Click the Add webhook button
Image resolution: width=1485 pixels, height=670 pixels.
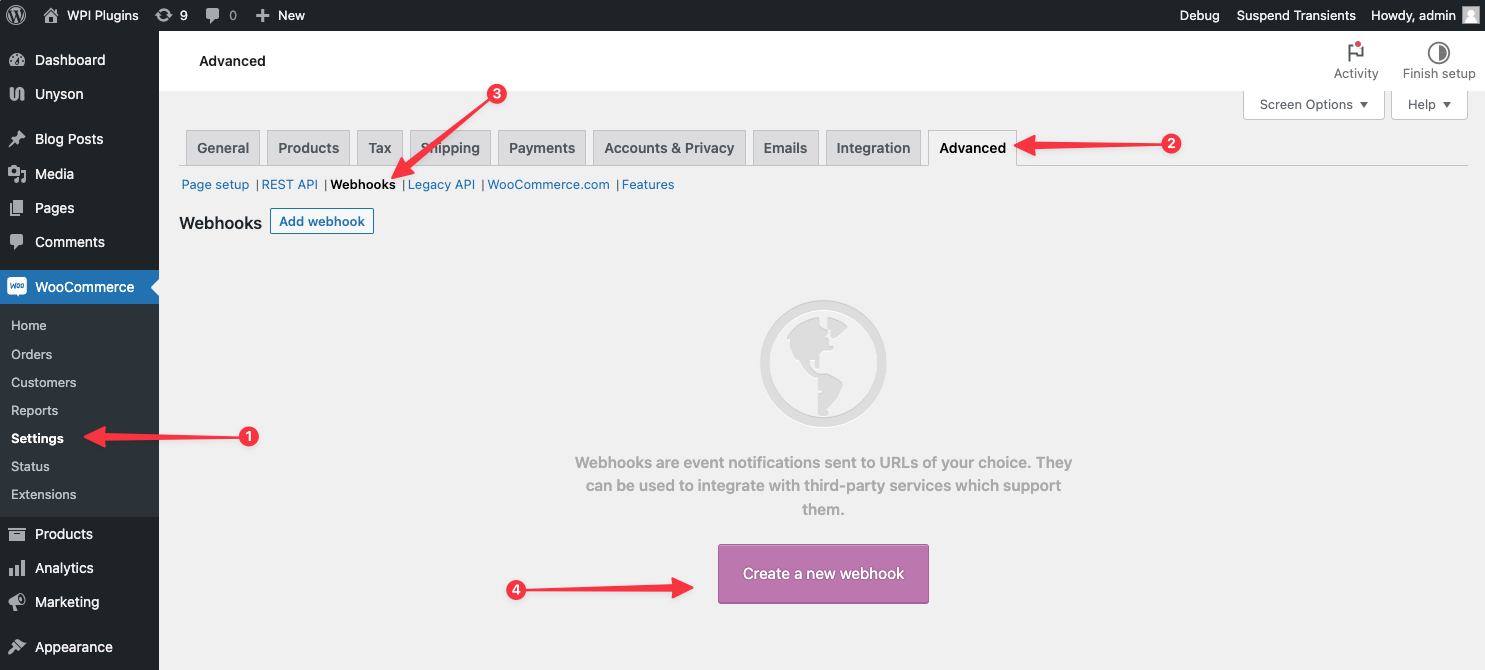pyautogui.click(x=321, y=221)
